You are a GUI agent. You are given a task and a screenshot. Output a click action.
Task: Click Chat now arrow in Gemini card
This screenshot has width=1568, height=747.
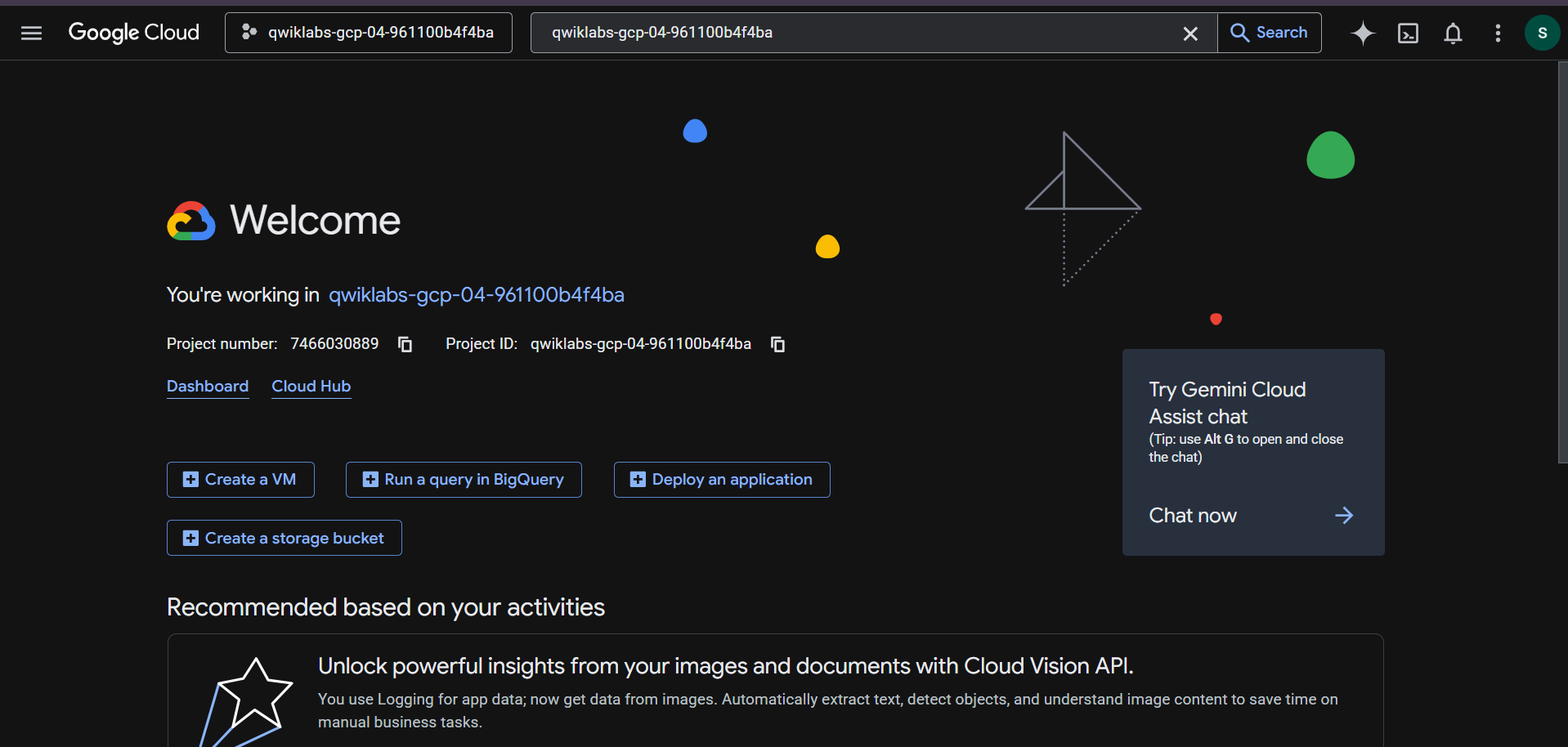click(1344, 516)
